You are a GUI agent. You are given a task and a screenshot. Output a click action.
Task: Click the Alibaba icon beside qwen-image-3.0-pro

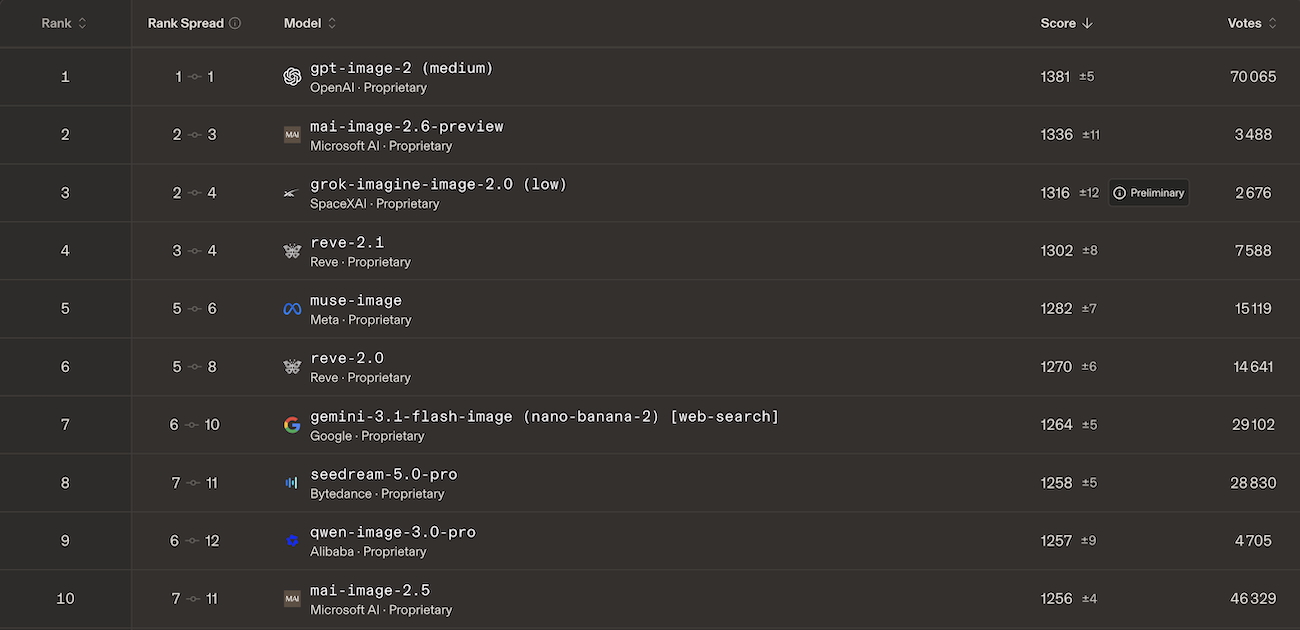[x=292, y=541]
